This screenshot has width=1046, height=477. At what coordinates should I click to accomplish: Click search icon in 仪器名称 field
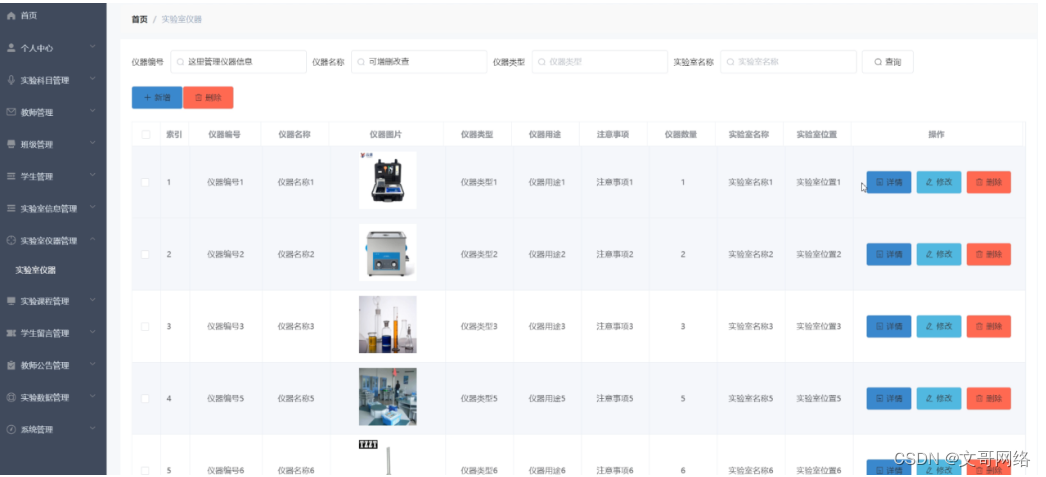point(361,62)
